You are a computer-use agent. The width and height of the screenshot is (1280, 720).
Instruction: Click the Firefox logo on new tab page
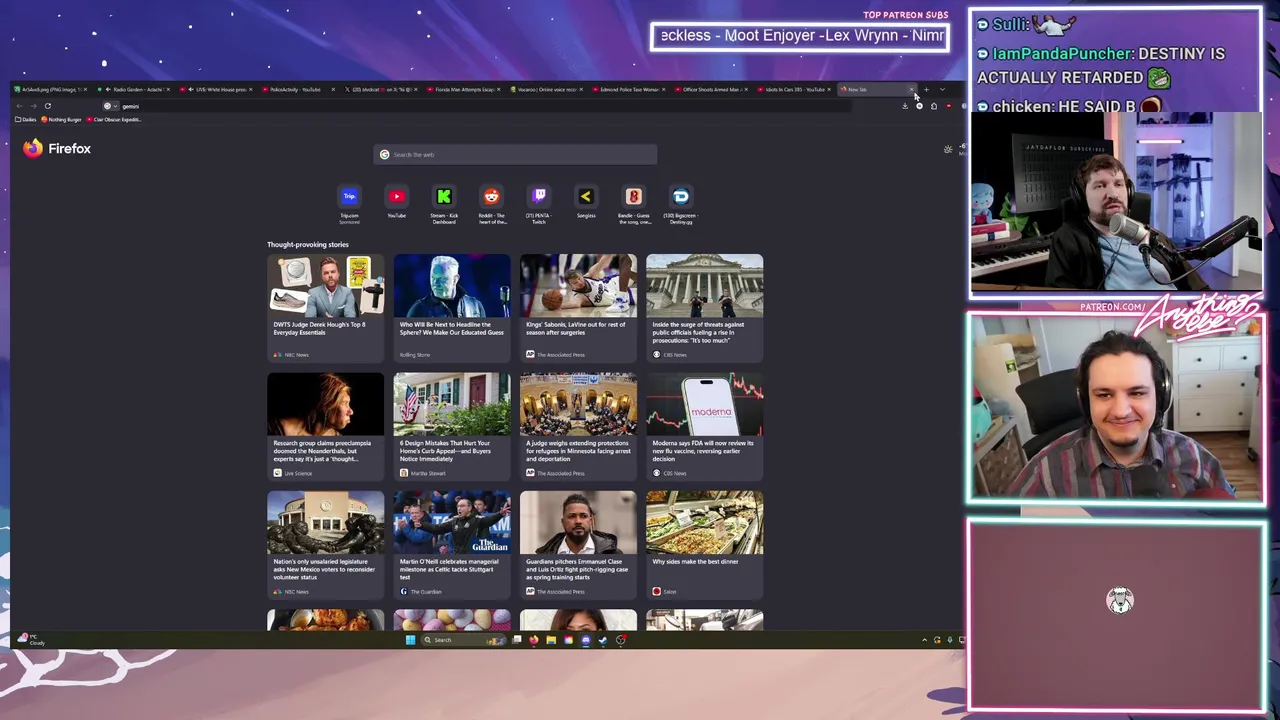click(x=57, y=148)
